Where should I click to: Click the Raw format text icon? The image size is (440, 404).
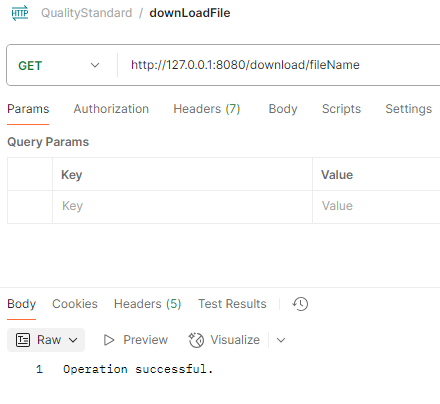(x=23, y=340)
